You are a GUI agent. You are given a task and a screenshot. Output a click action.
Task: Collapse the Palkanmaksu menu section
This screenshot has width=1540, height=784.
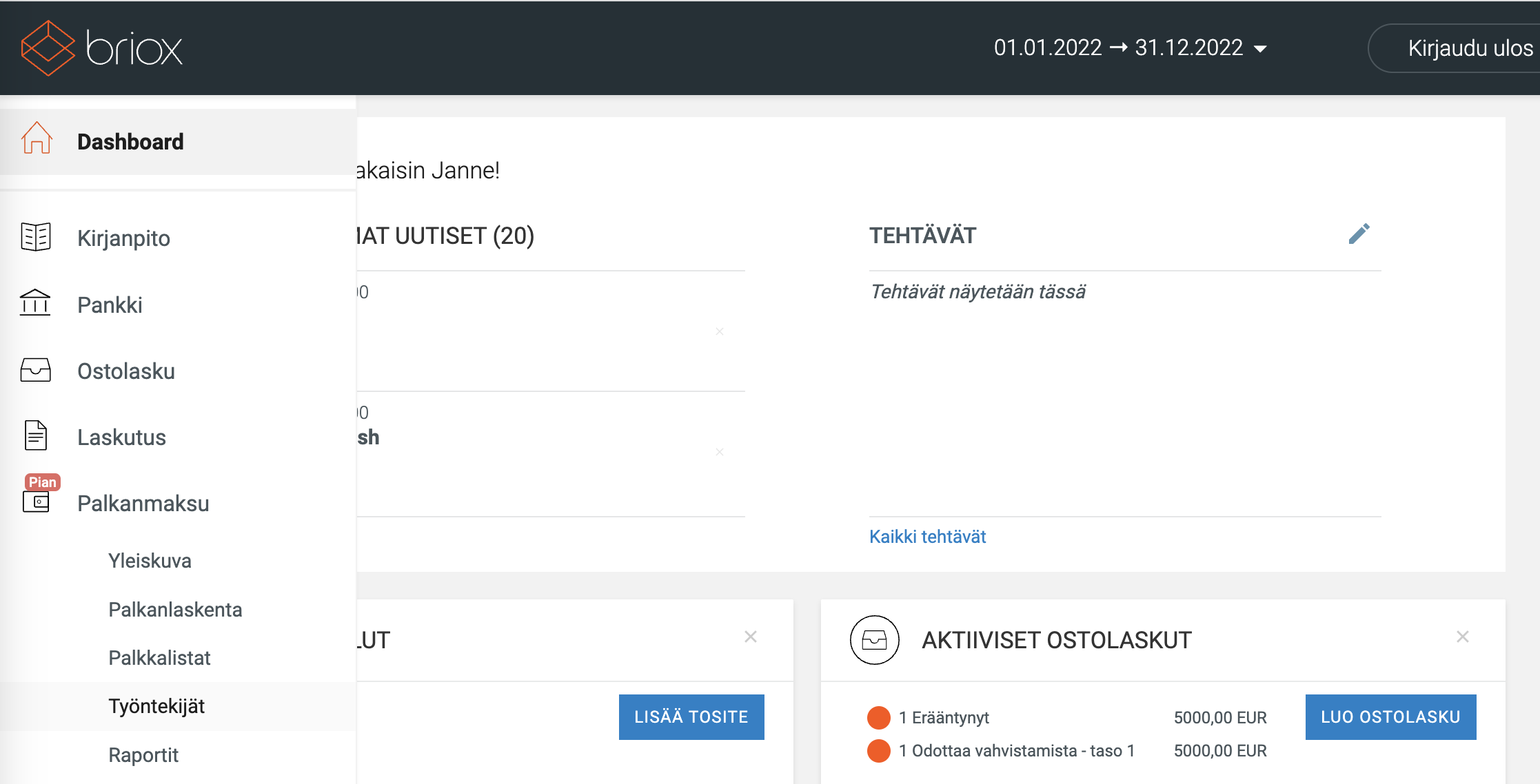[x=143, y=504]
